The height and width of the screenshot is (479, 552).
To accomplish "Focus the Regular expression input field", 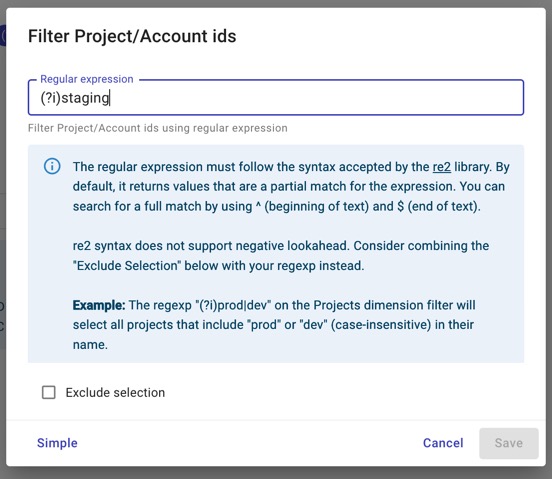I will click(x=276, y=97).
